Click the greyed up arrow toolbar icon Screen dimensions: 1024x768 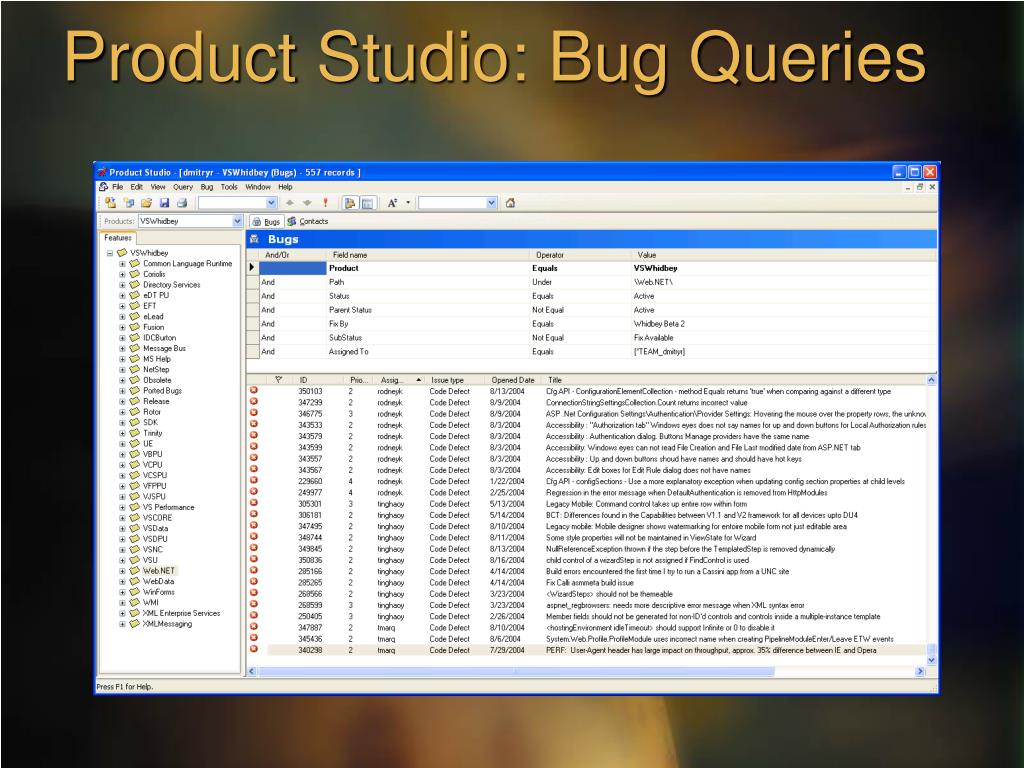[x=289, y=203]
